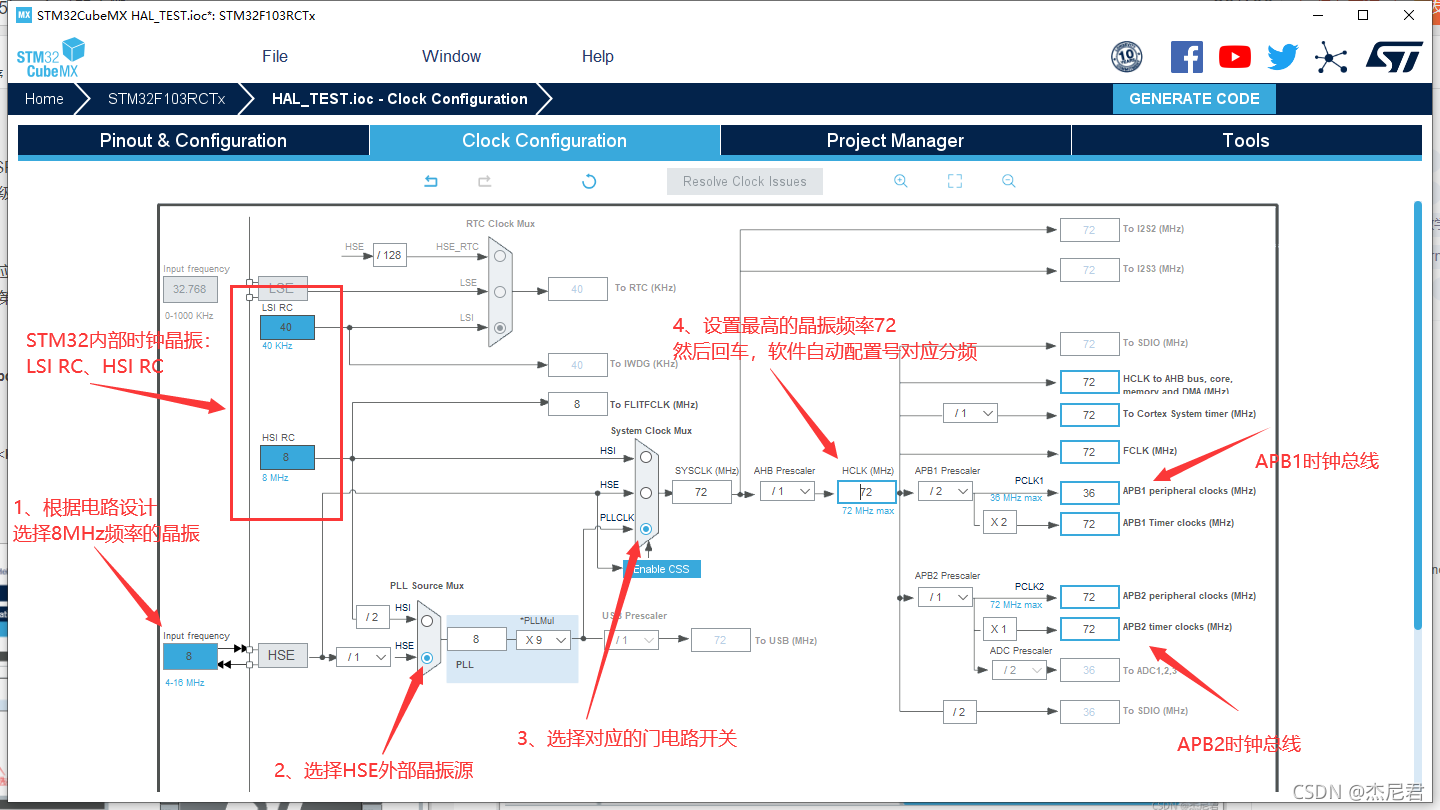Viewport: 1440px width, 810px height.
Task: Open the AHB Prescaler dropdown
Action: click(x=787, y=491)
